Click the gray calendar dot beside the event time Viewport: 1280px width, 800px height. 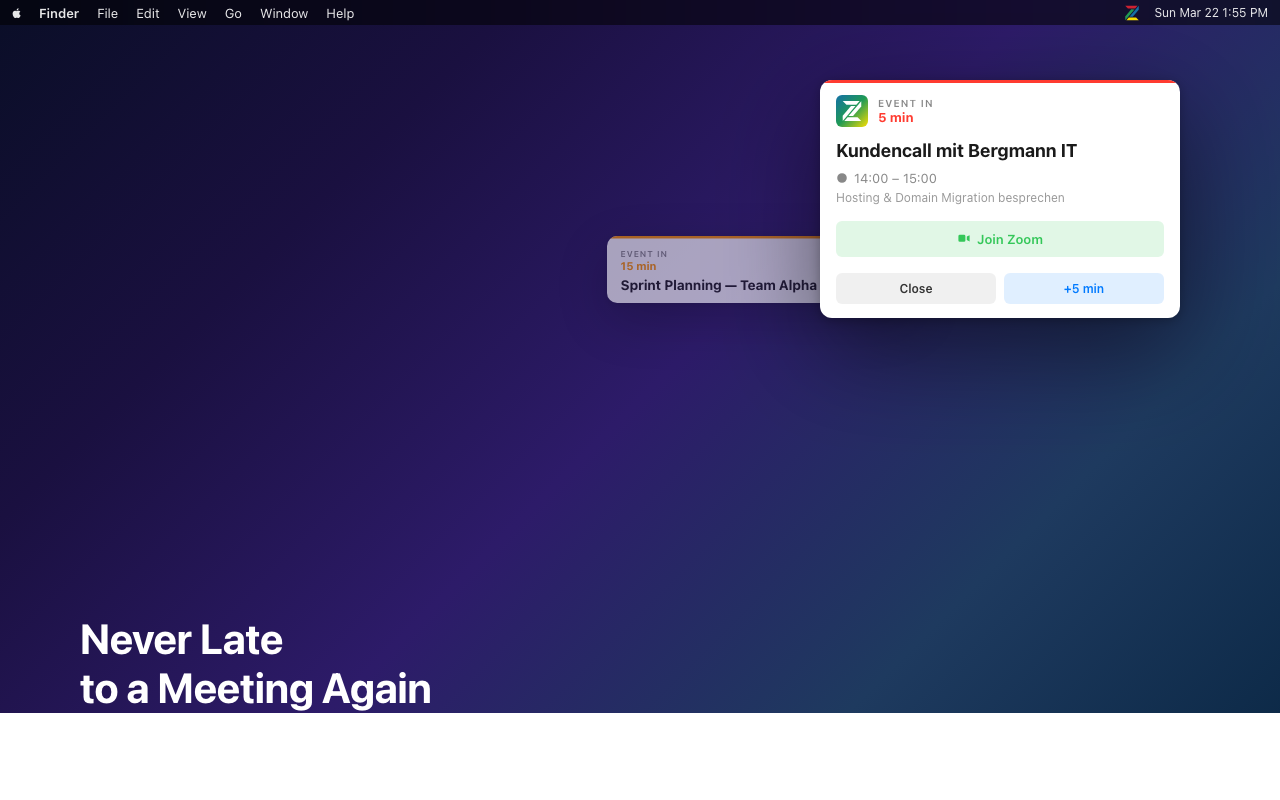pos(842,177)
